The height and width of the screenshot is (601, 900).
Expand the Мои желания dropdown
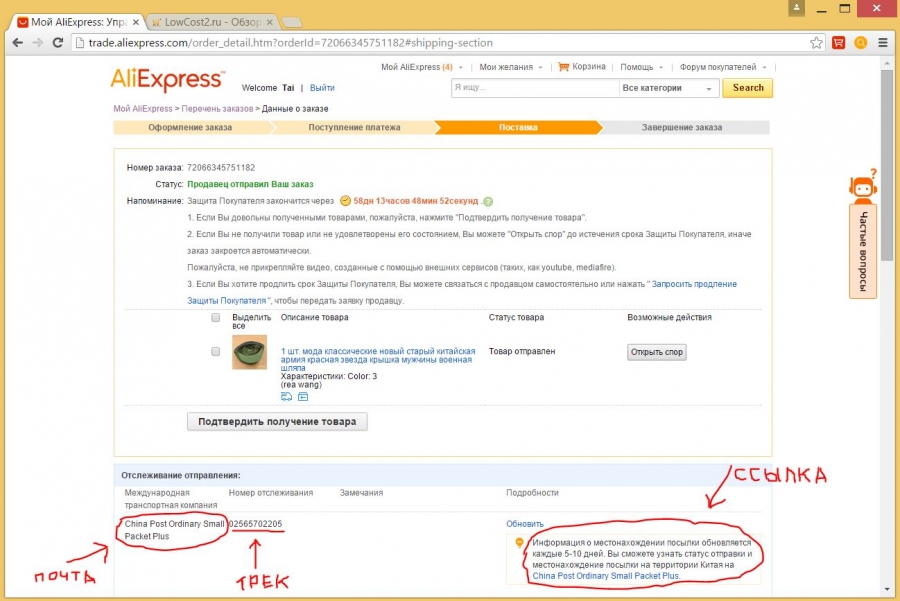(540, 68)
